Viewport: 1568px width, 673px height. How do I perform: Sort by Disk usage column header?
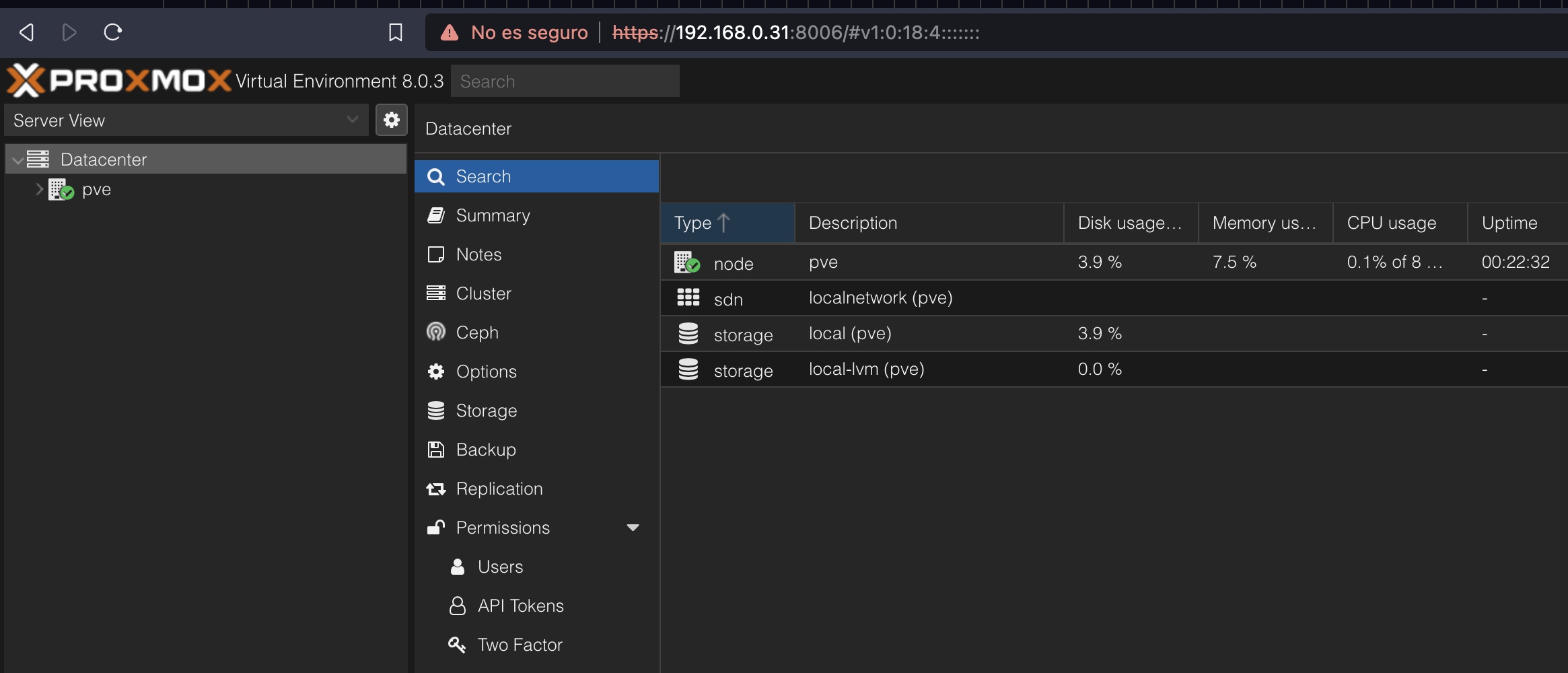point(1131,223)
